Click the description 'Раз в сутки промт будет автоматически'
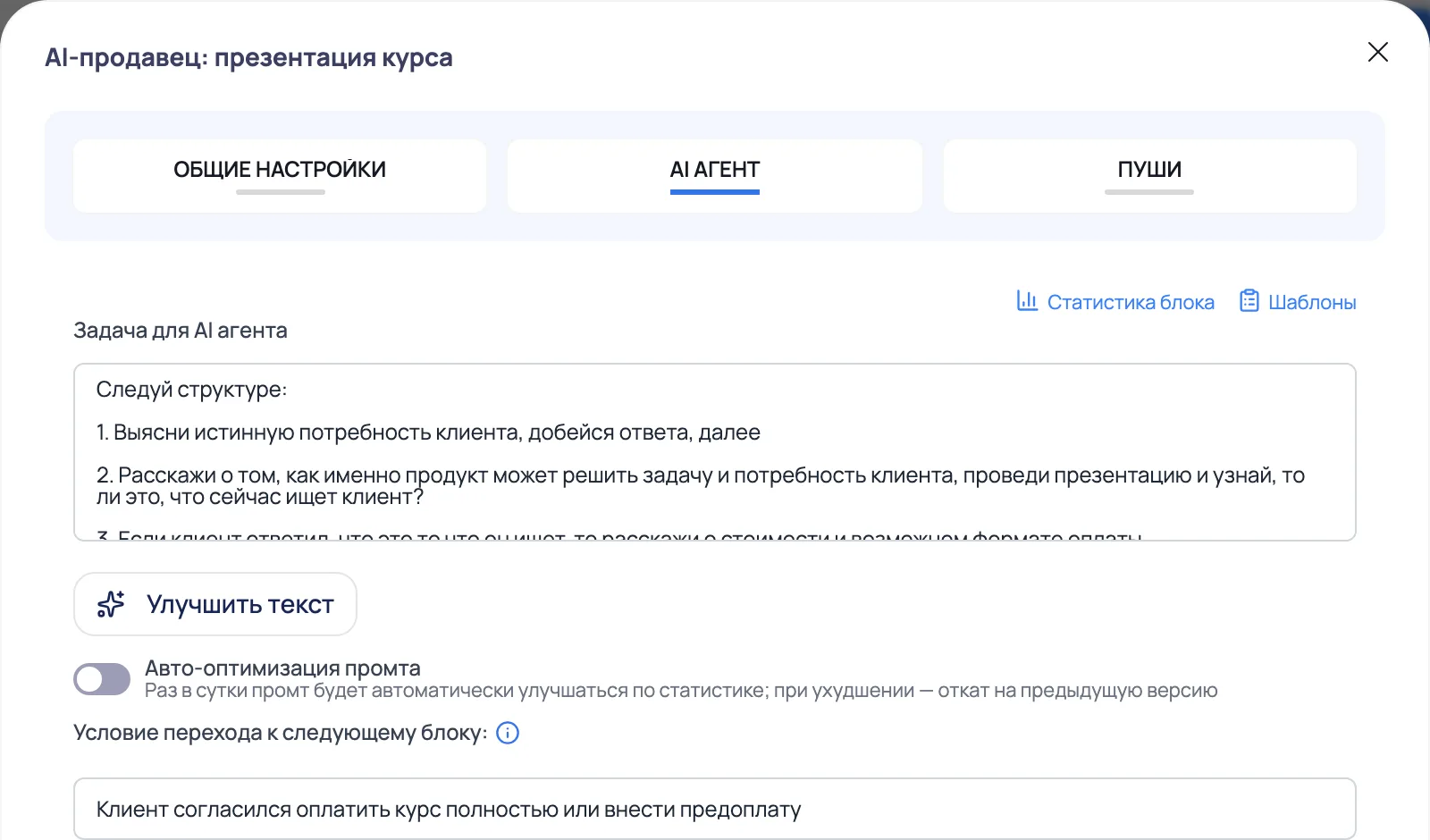1430x840 pixels. click(681, 691)
